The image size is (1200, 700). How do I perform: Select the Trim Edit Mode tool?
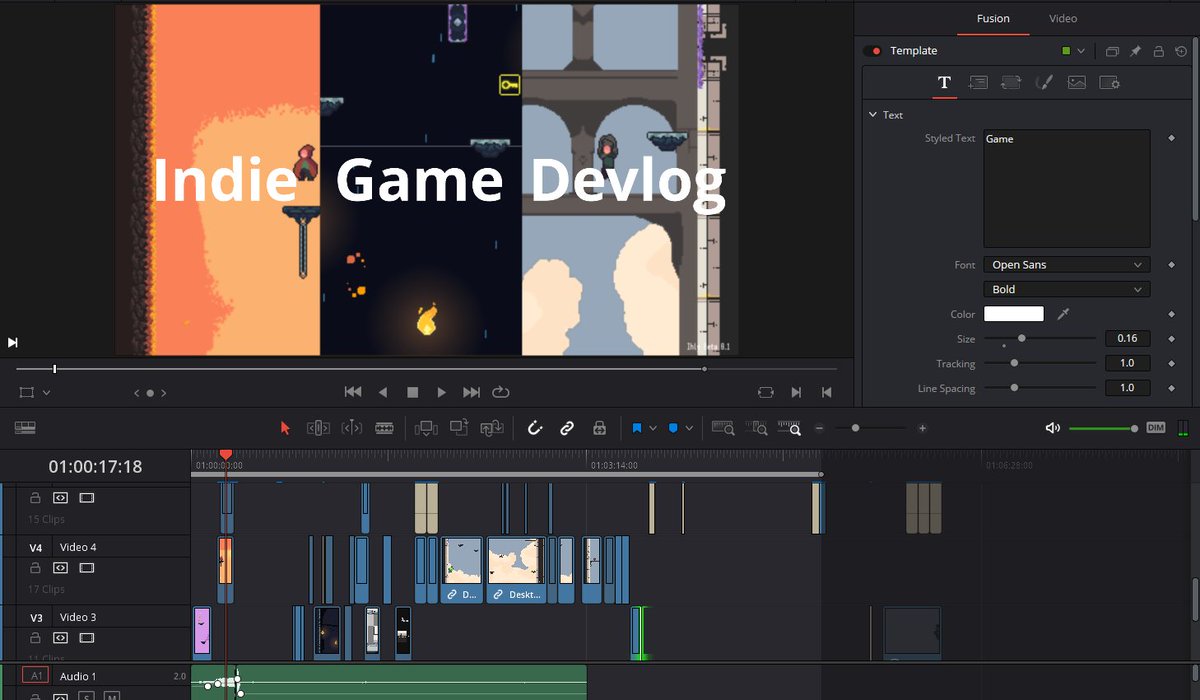point(318,428)
